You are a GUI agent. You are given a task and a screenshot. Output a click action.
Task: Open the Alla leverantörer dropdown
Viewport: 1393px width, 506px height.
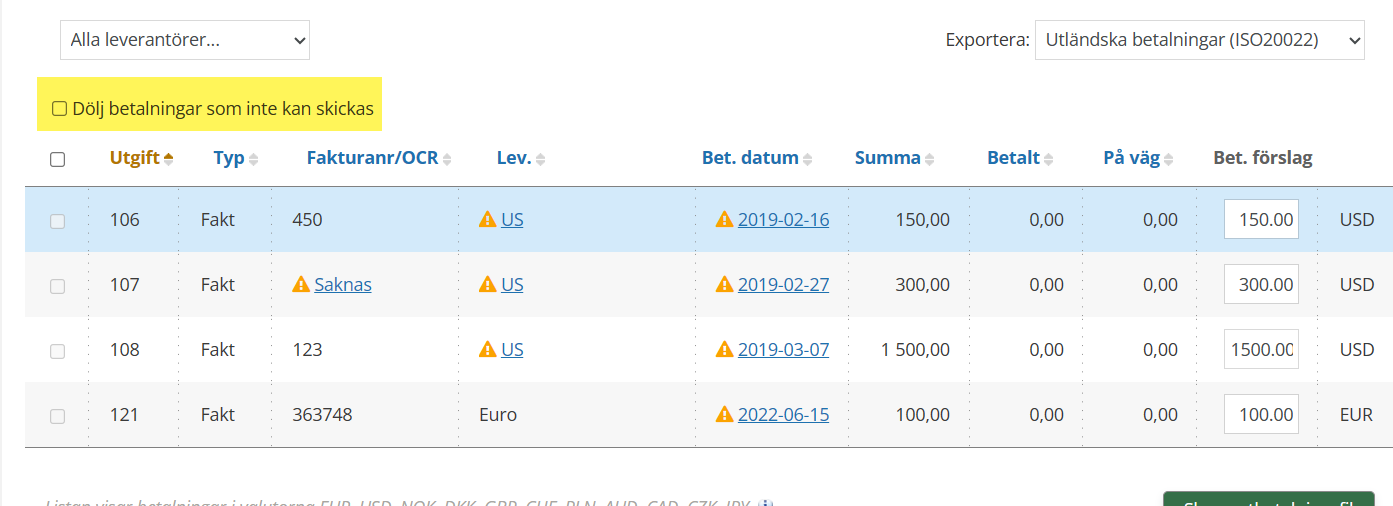(185, 40)
